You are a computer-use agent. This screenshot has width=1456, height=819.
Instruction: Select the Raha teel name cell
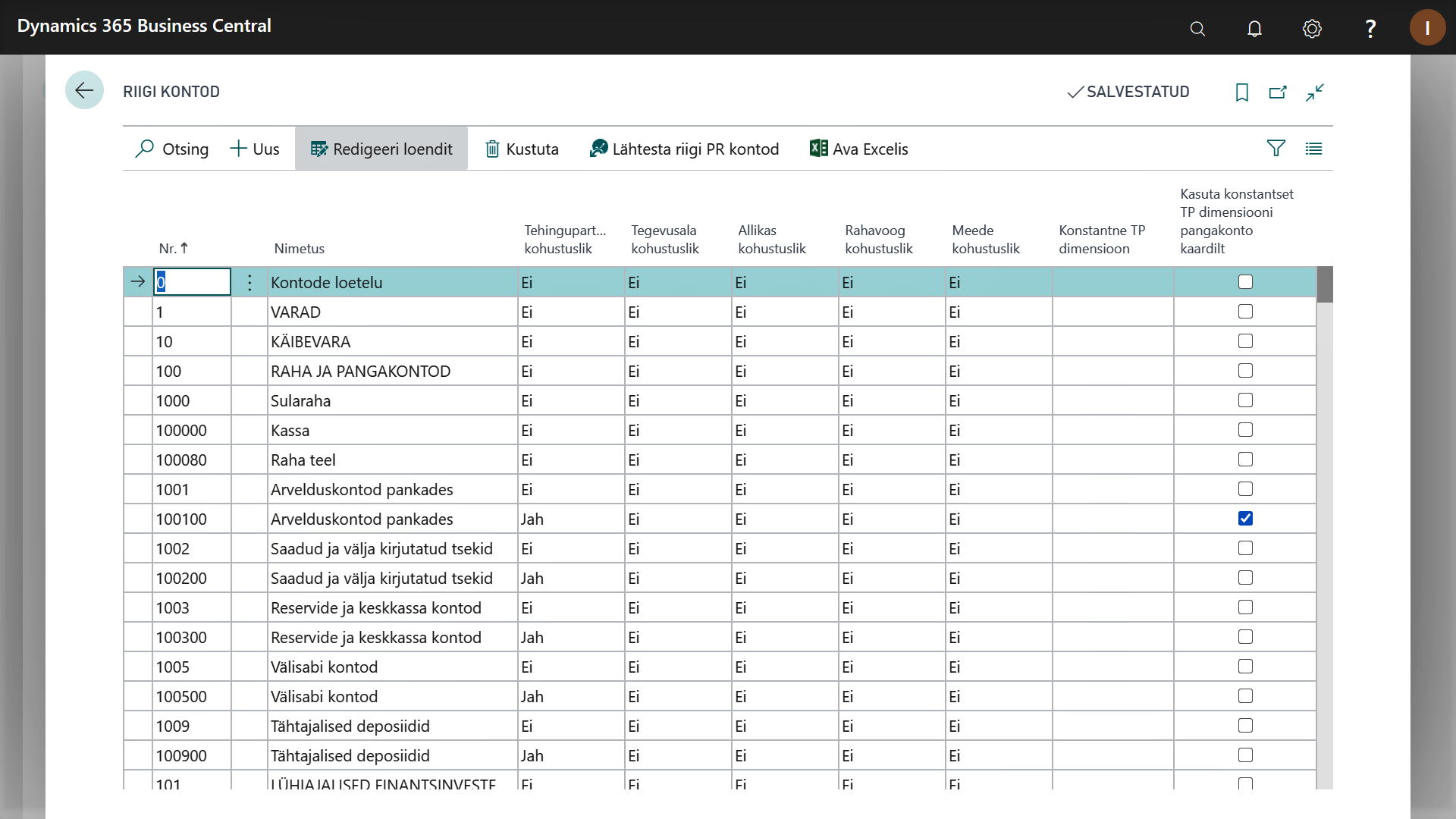coord(393,460)
